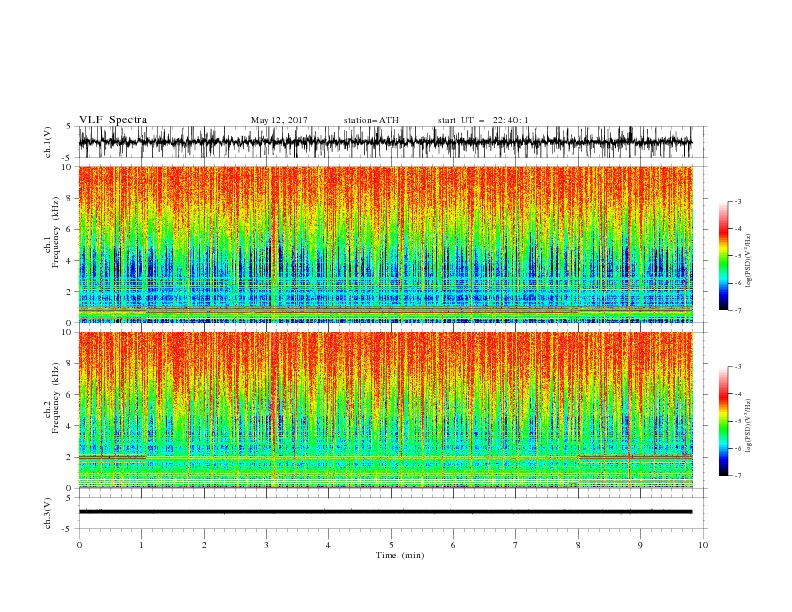The width and height of the screenshot is (792, 612).
Task: Click the ch.2 spectrogram color scale bar
Action: 723,421
